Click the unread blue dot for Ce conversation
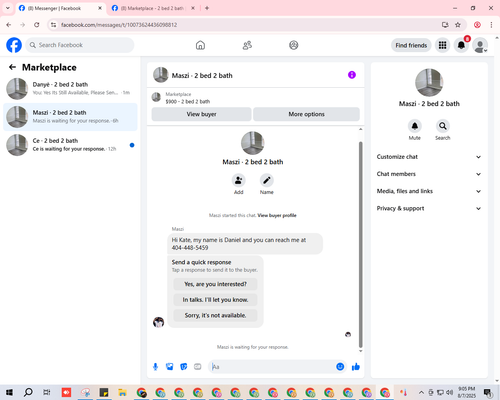The image size is (500, 400). [132, 145]
